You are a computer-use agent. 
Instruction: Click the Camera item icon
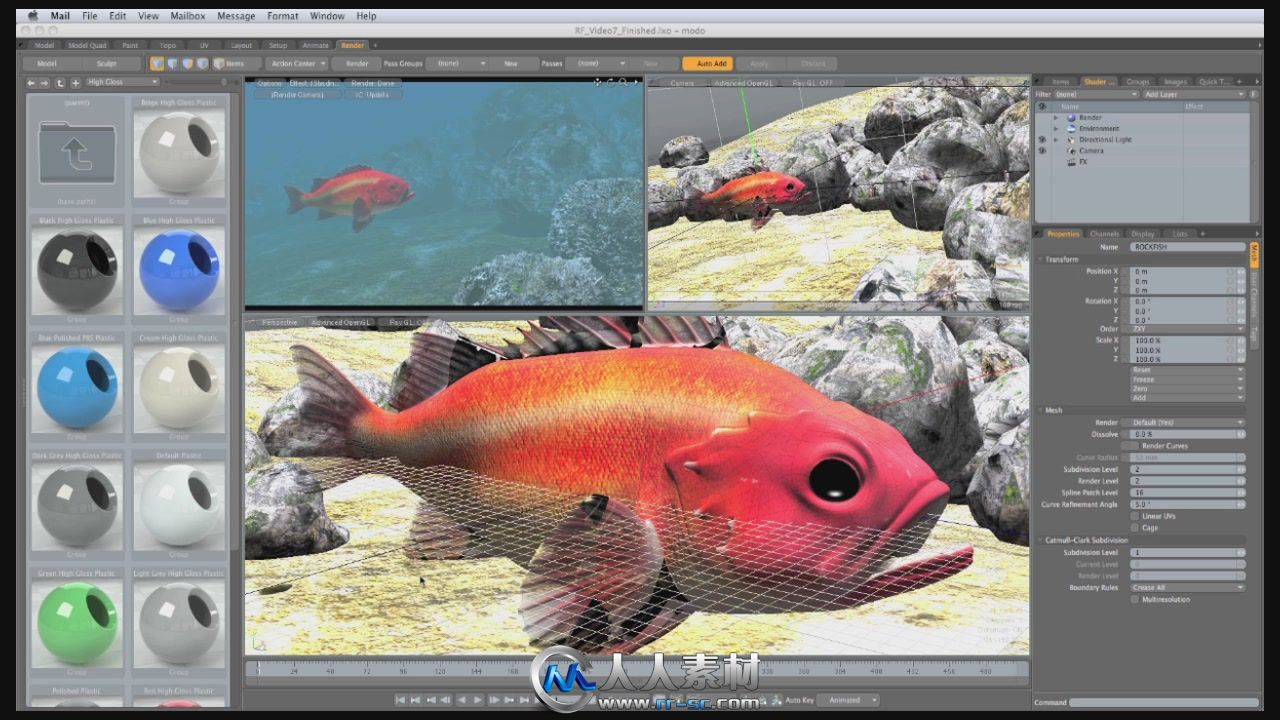1071,151
